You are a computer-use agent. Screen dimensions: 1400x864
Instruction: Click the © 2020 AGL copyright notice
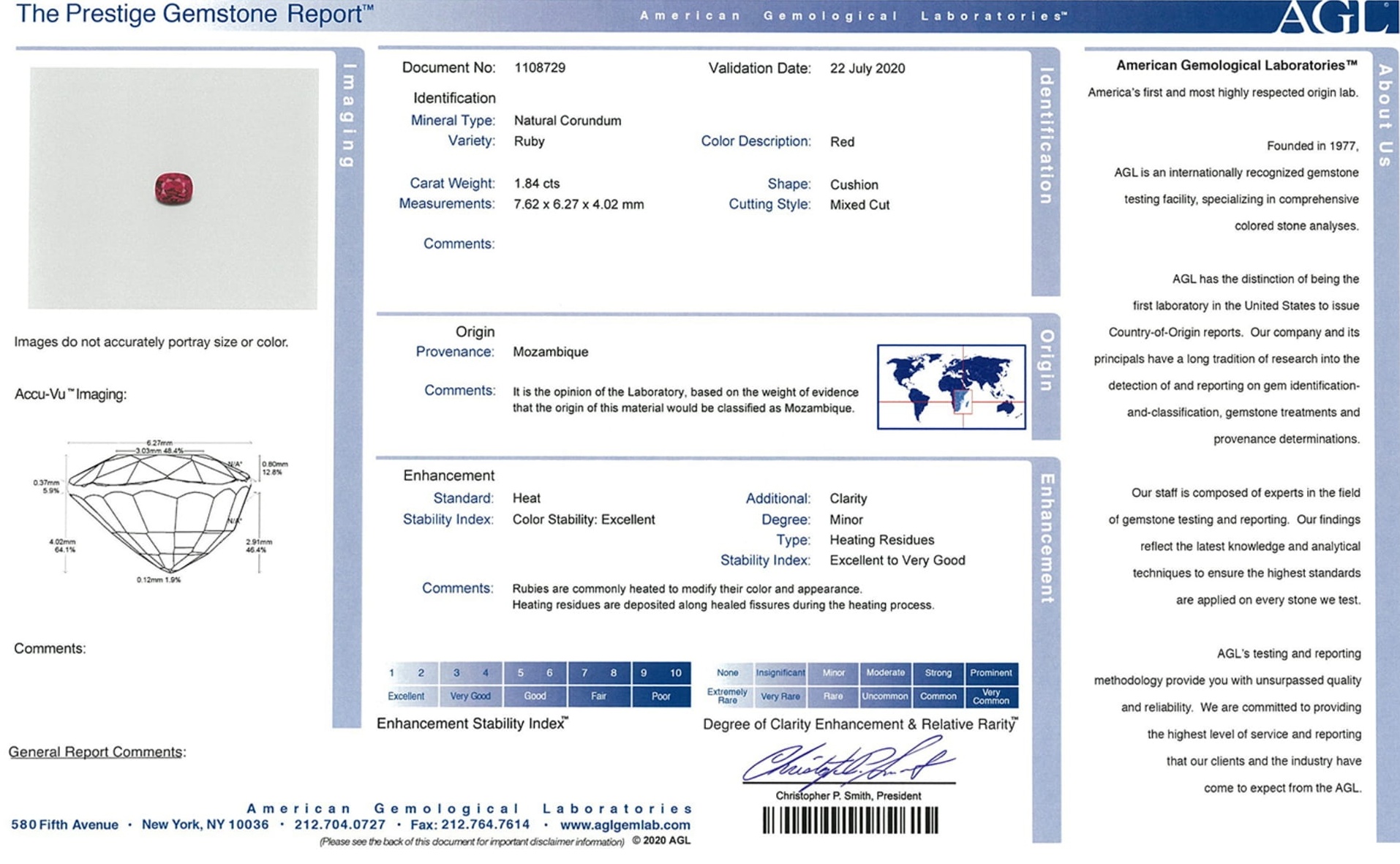click(x=661, y=841)
